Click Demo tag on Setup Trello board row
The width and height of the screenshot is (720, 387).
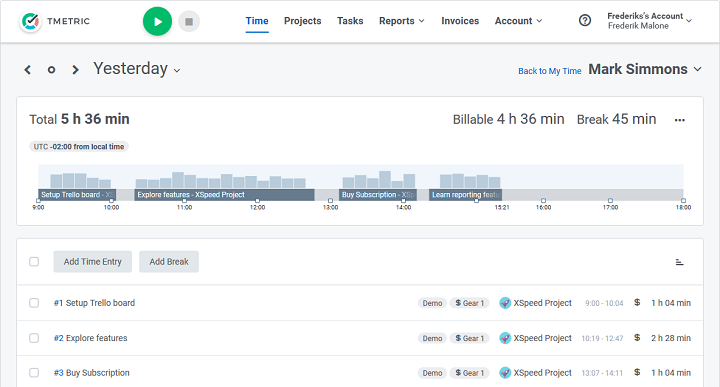click(x=432, y=303)
